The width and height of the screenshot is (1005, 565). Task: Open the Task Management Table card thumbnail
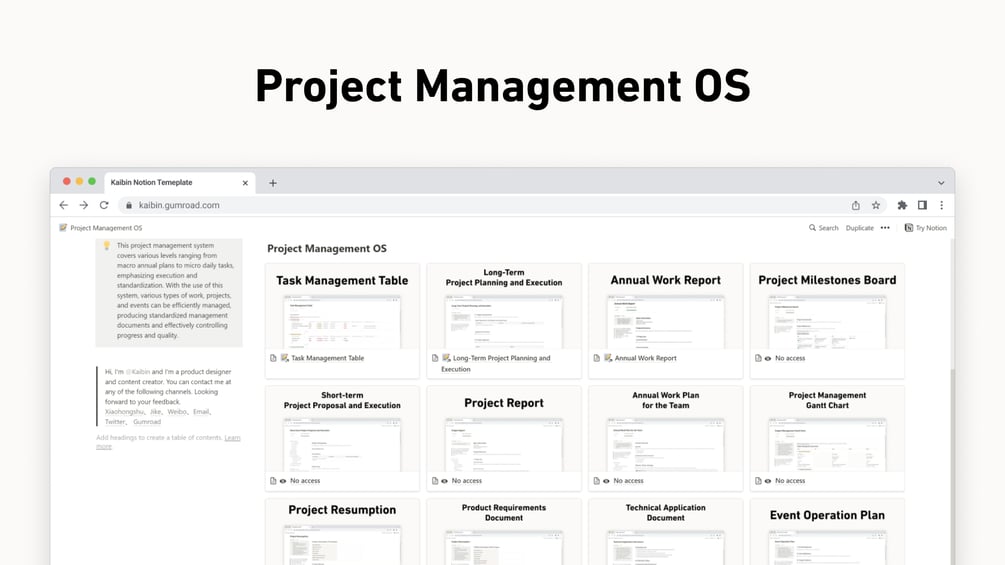[x=342, y=307]
